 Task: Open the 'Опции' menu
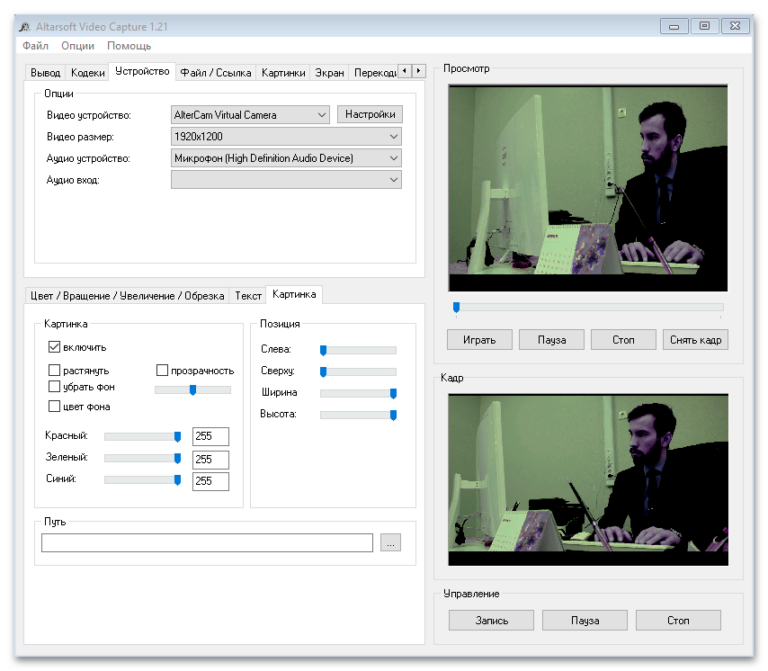pyautogui.click(x=77, y=46)
